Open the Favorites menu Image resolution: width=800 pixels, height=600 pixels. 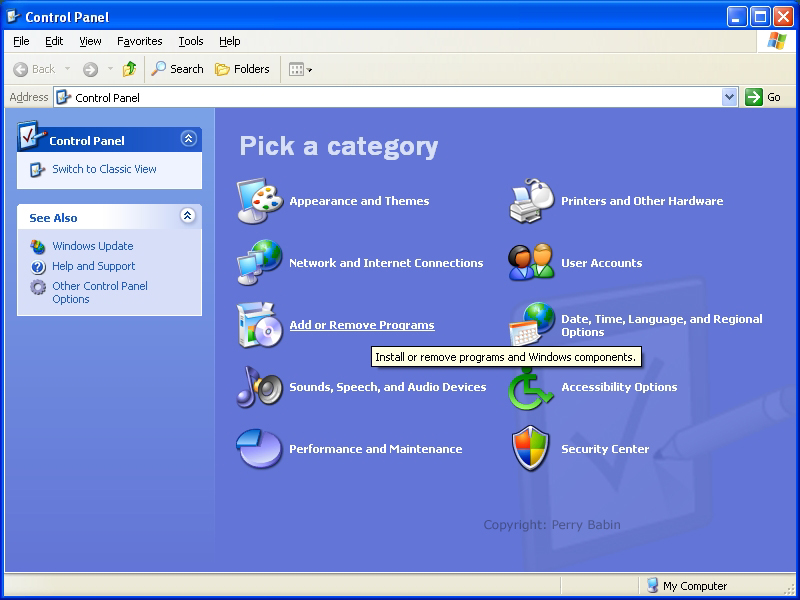tap(140, 41)
